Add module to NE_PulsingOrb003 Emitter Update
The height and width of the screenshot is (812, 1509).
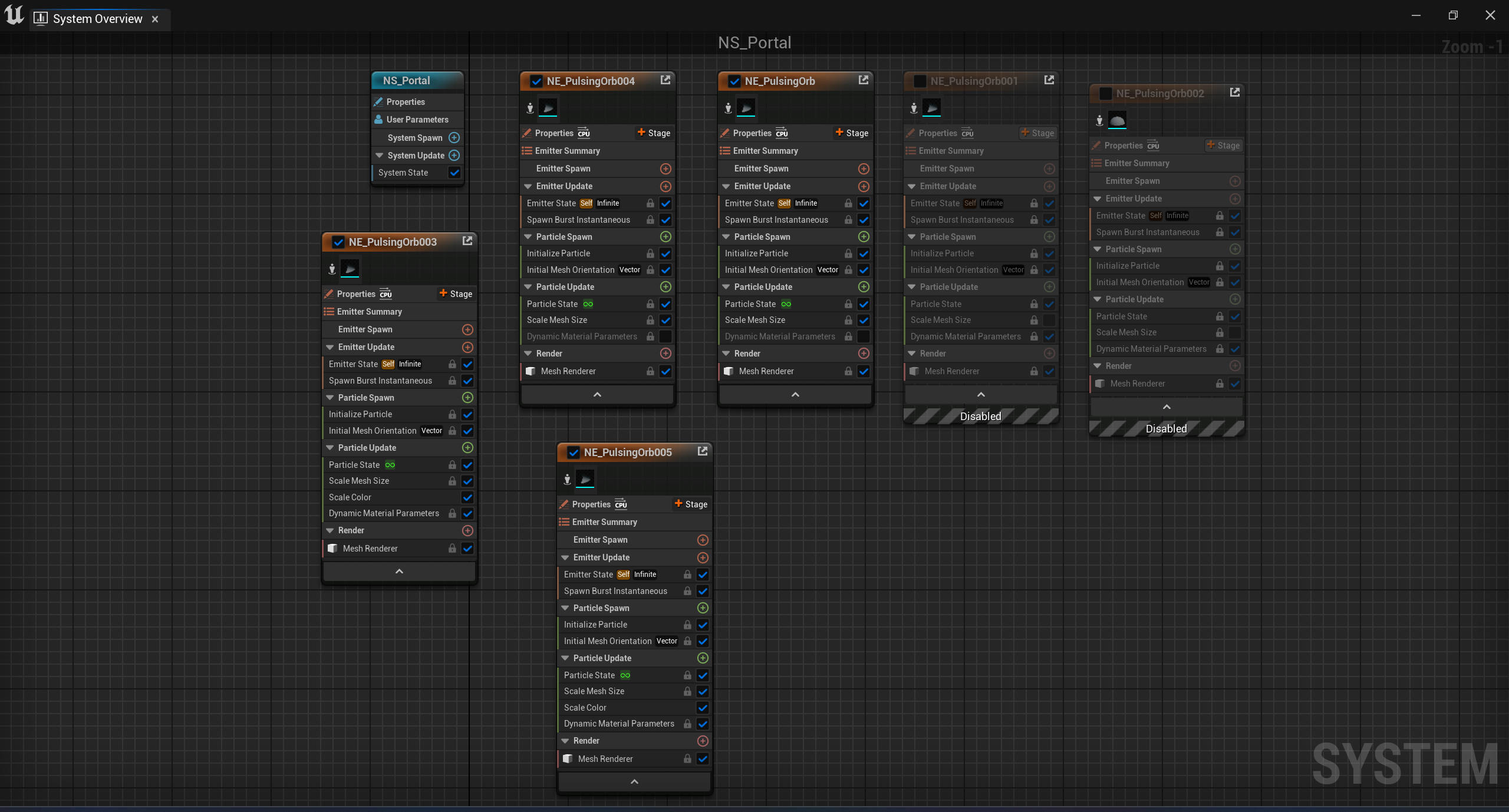pyautogui.click(x=467, y=347)
